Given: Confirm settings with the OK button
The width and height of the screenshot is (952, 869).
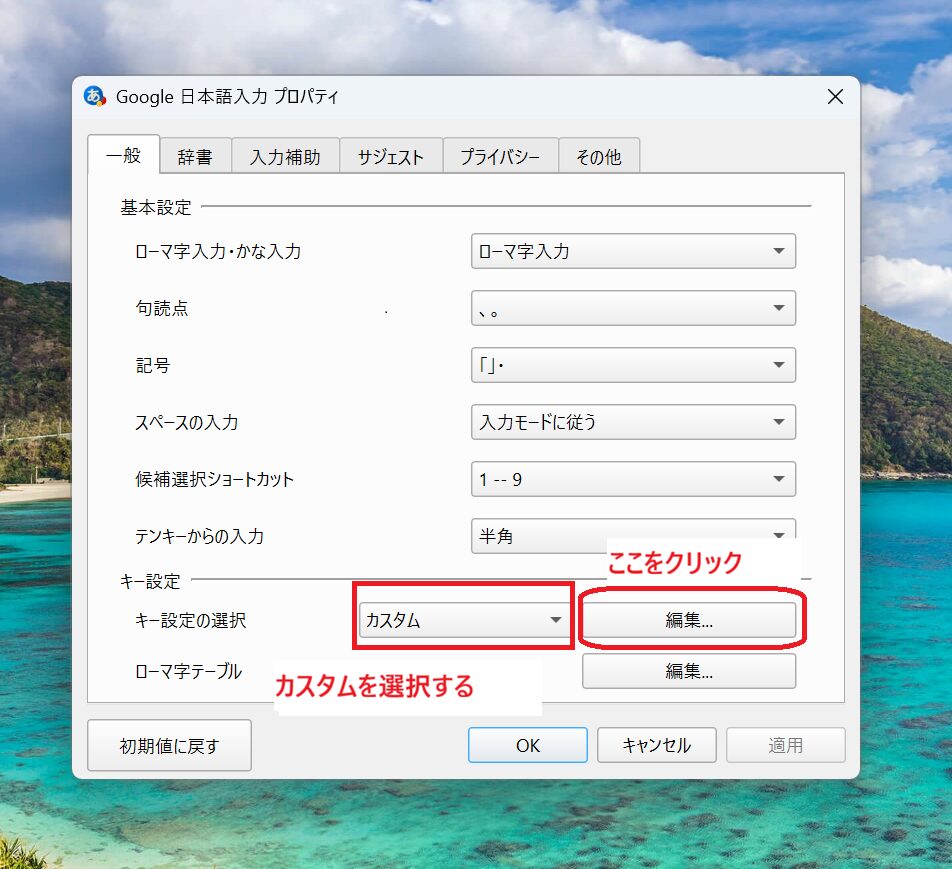Looking at the screenshot, I should pos(527,745).
